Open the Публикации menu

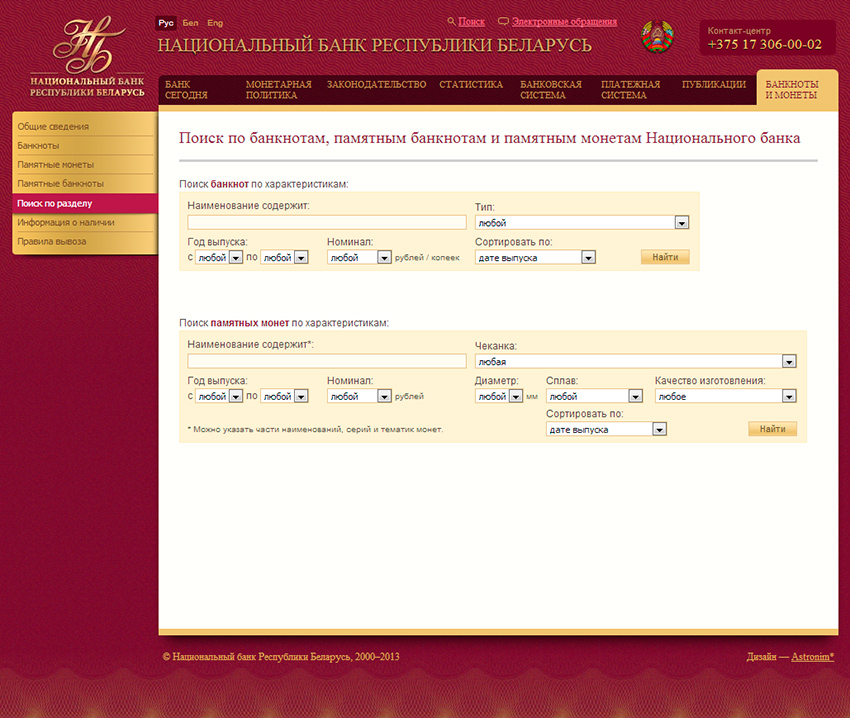click(713, 85)
